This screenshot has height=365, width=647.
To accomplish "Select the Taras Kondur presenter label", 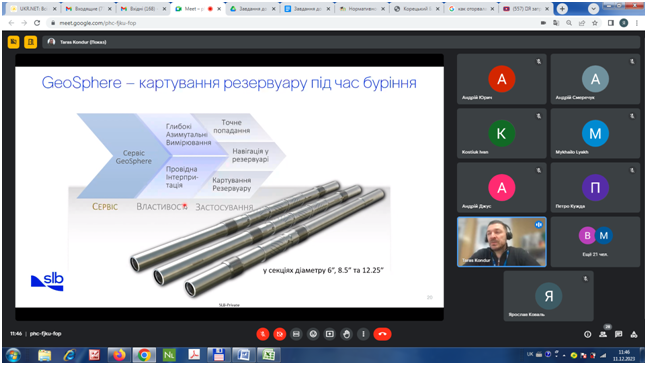I will (x=83, y=42).
